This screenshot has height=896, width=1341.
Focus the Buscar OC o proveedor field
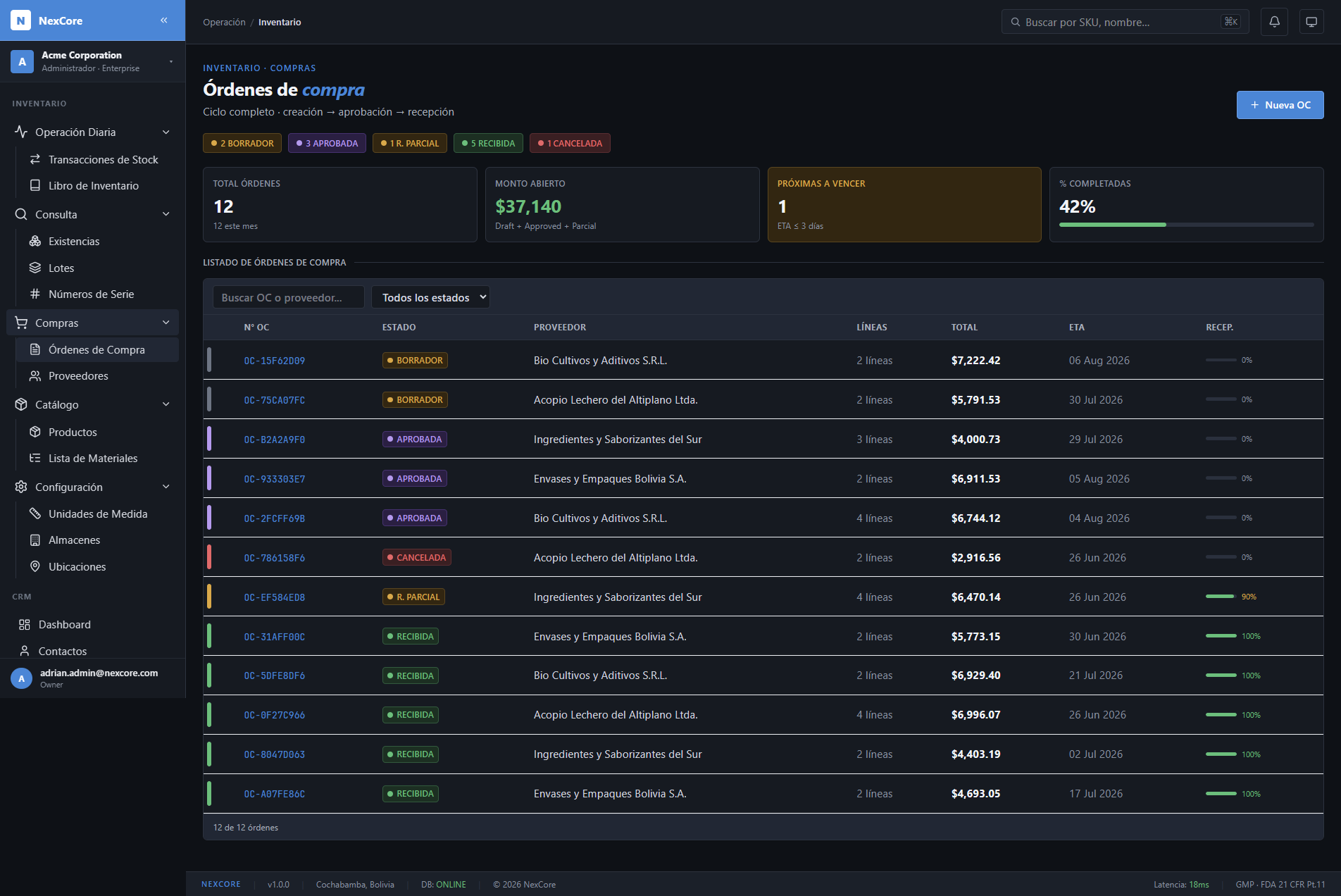288,297
